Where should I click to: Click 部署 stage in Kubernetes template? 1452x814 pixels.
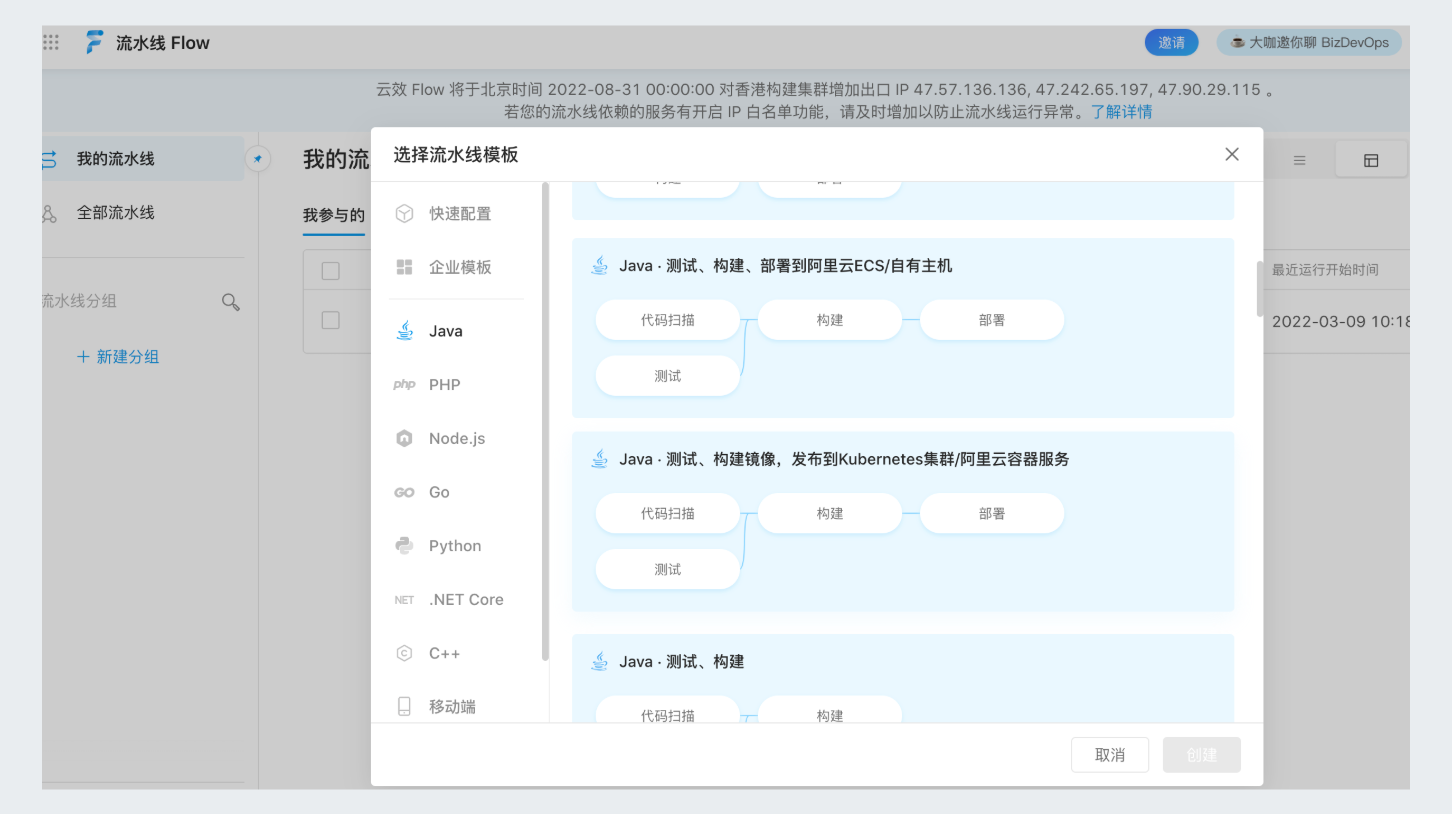tap(992, 513)
